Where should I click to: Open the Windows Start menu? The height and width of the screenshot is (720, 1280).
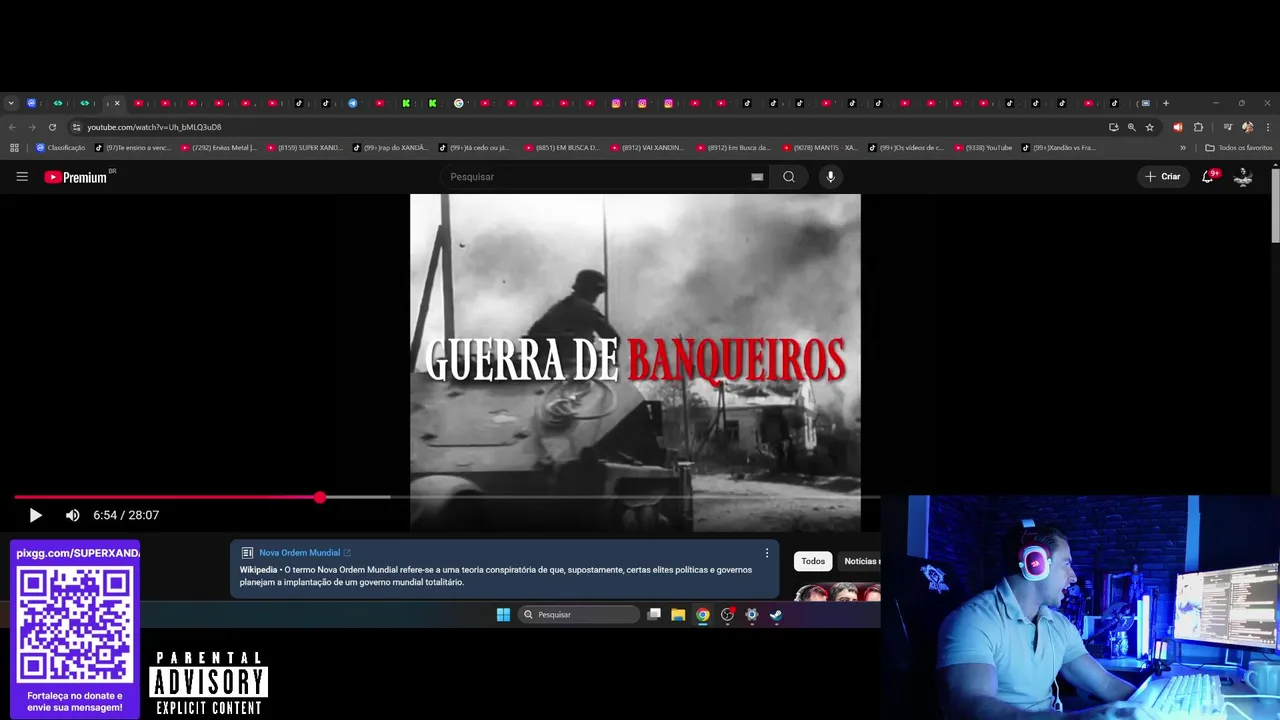tap(503, 615)
